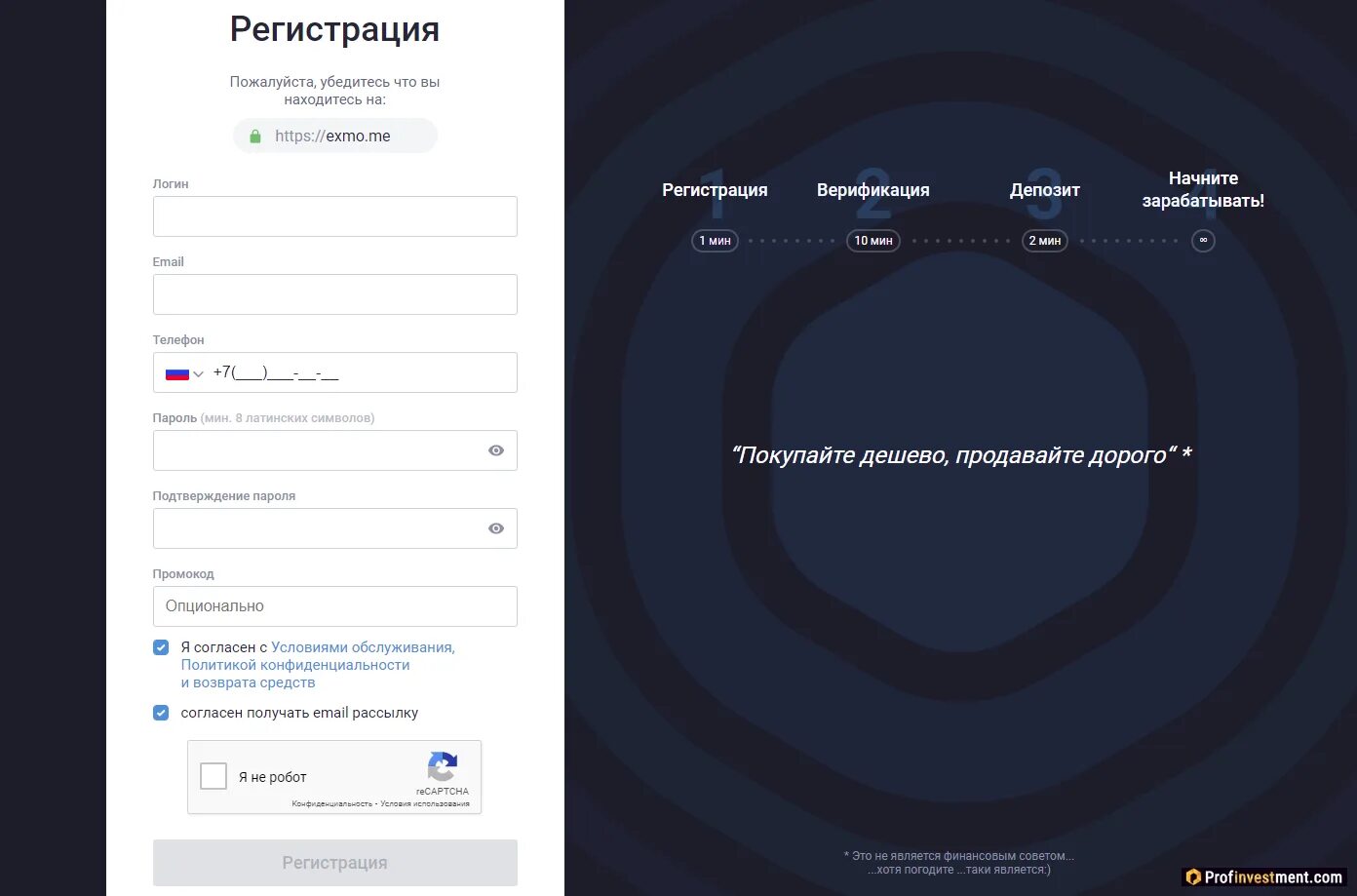Click the financial advice disclaimer footnote
Viewport: 1357px width, 896px height.
pos(959,863)
